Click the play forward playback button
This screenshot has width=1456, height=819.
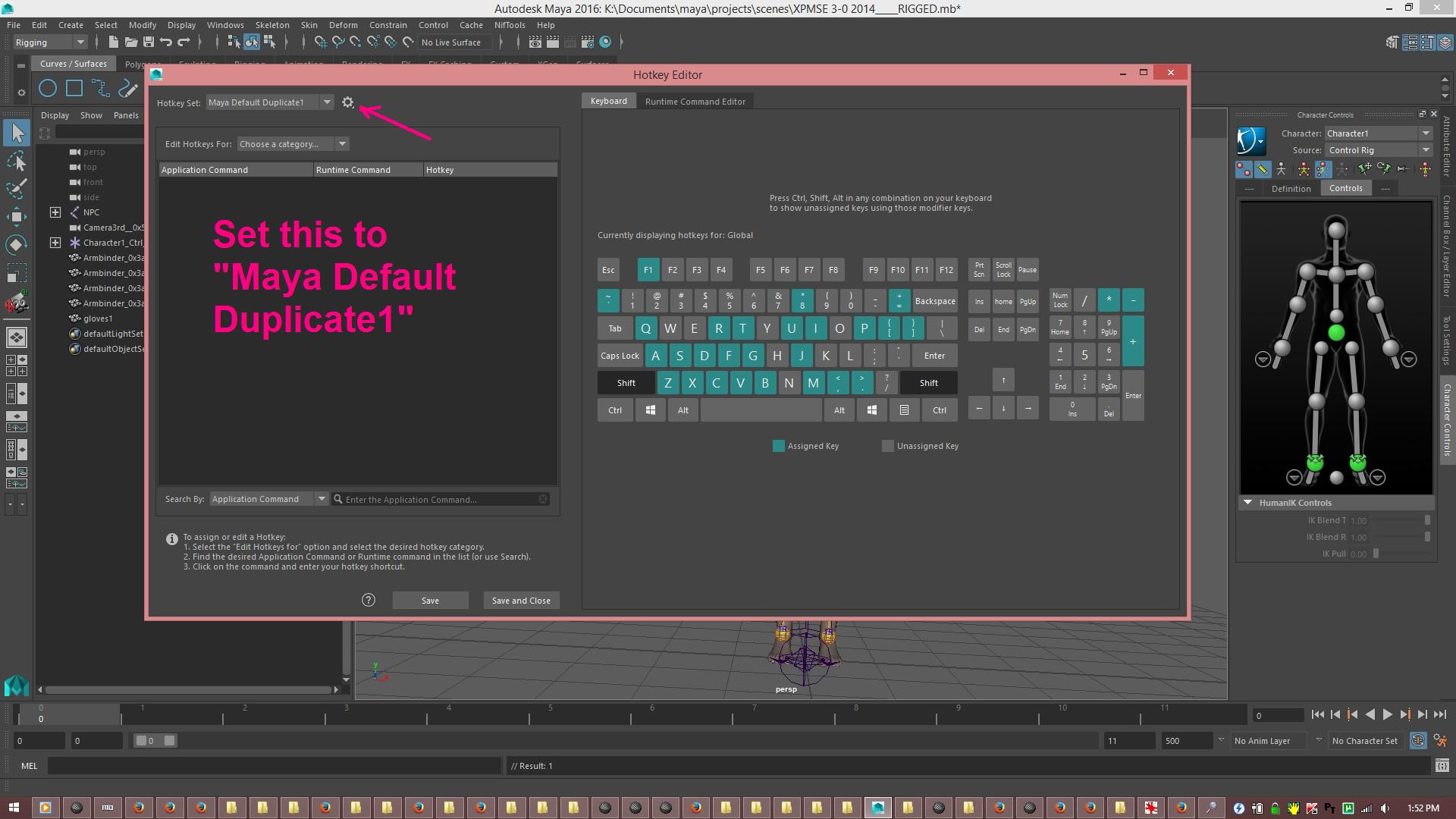coord(1388,714)
